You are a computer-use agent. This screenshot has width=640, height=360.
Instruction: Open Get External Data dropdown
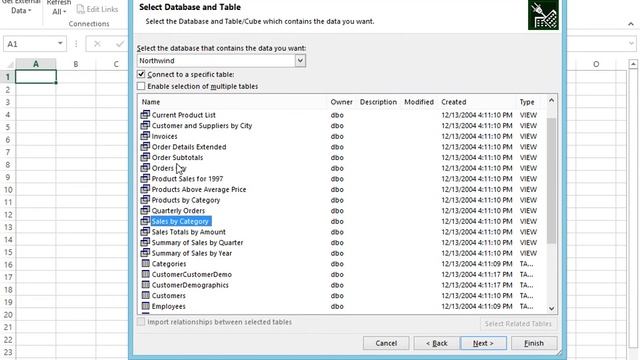pyautogui.click(x=21, y=7)
